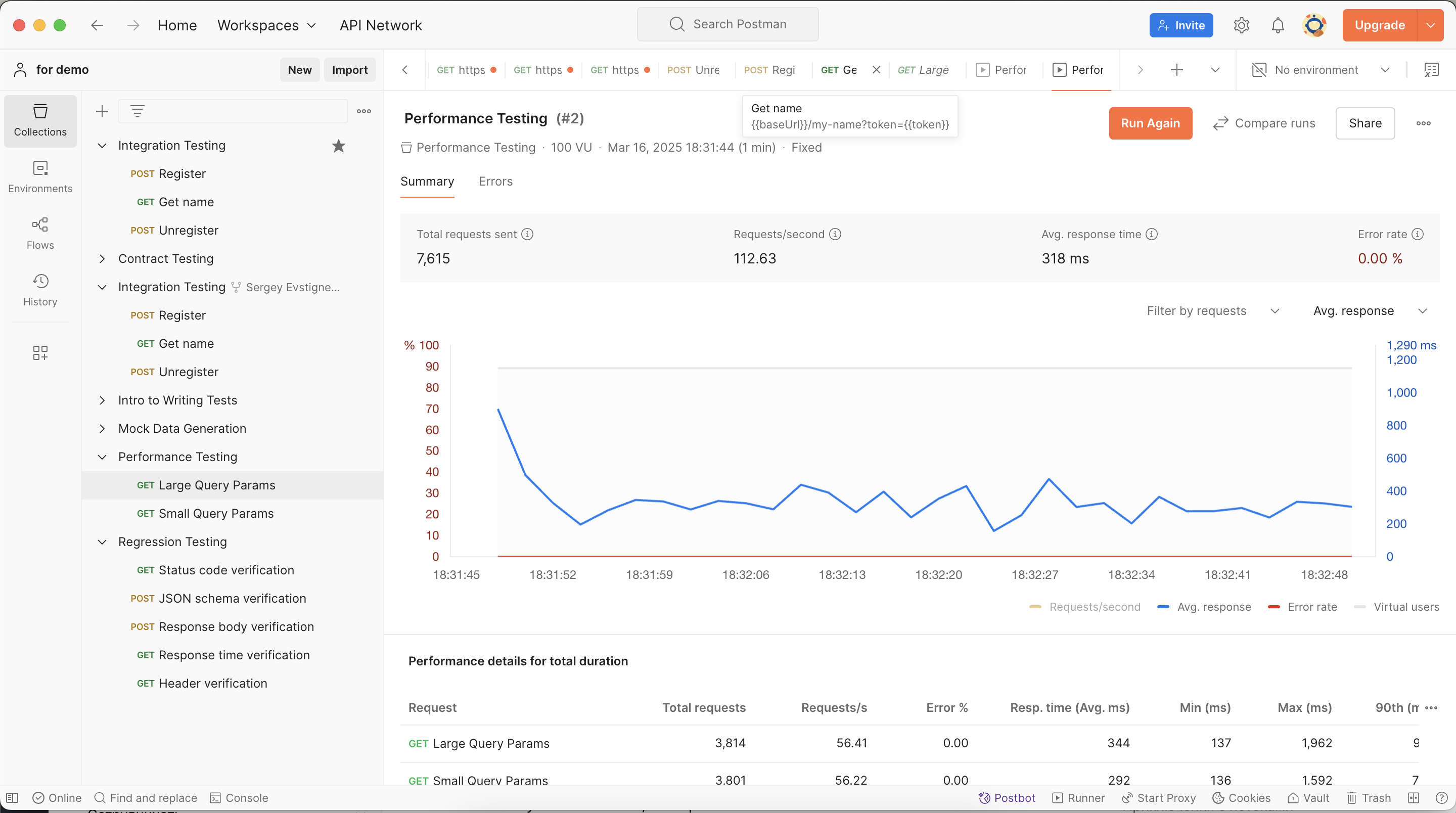Open a new tab with plus icon
The image size is (1456, 813).
pos(1177,70)
